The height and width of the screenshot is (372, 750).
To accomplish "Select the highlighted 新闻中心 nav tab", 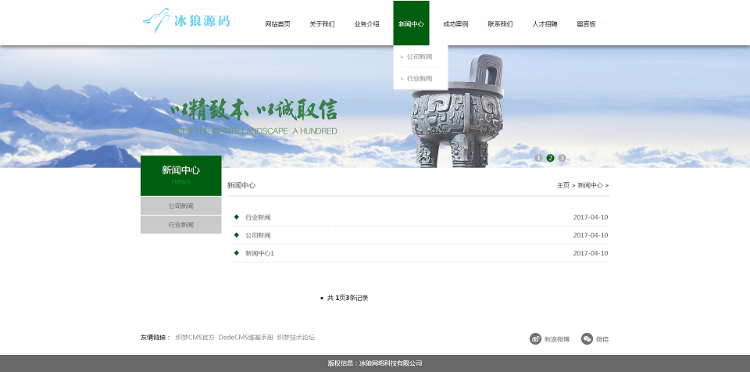I will click(411, 23).
